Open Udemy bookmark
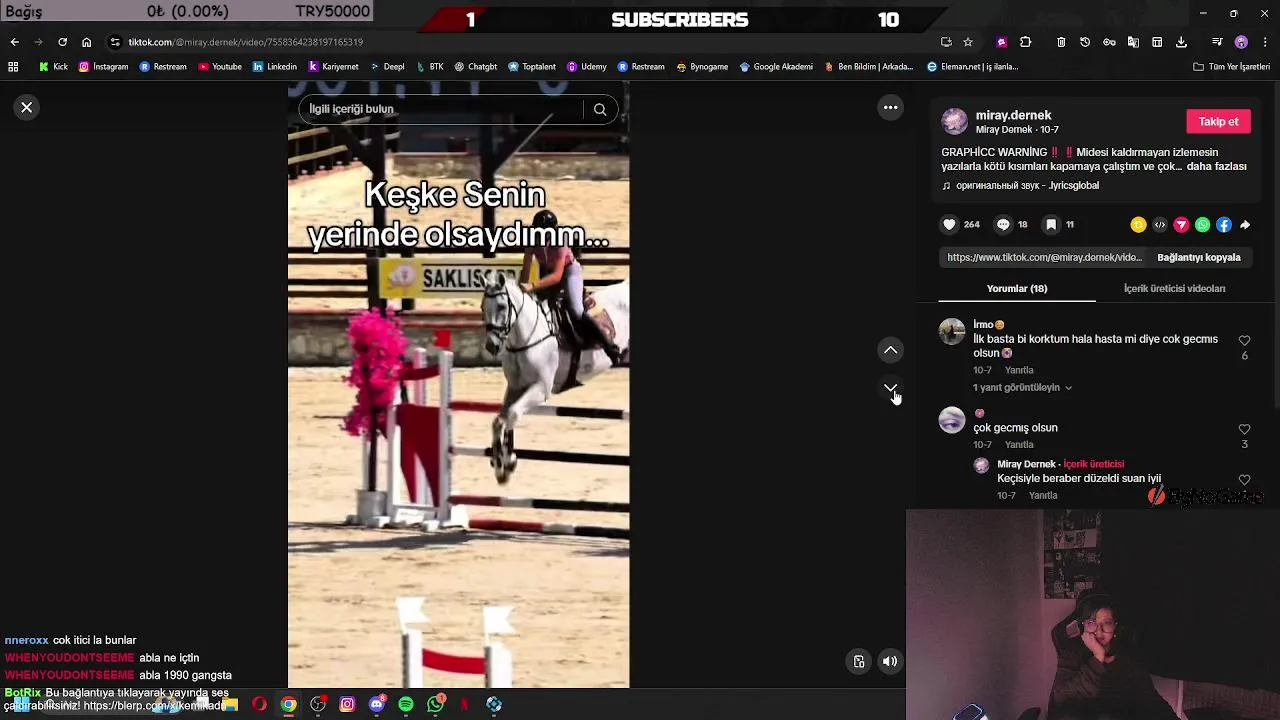1280x720 pixels. click(587, 67)
